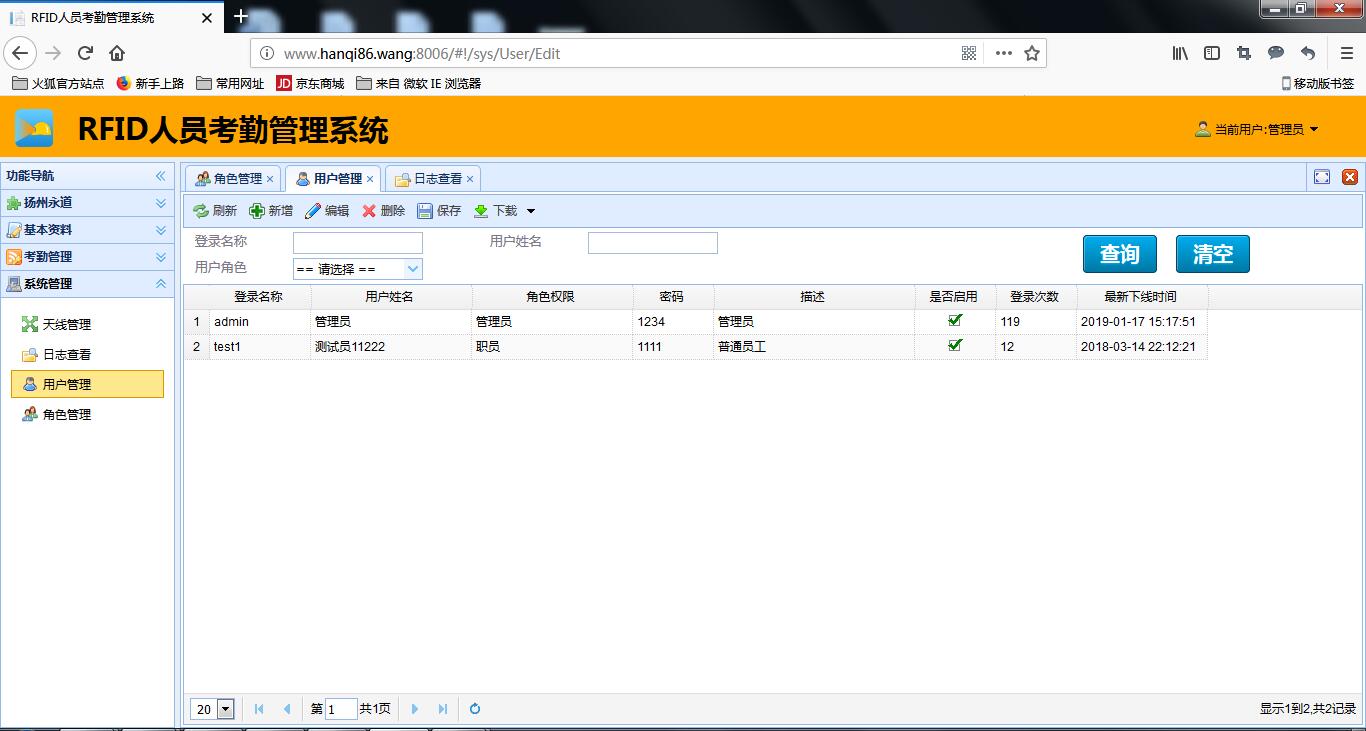Click the pagination reload icon
Image resolution: width=1366 pixels, height=731 pixels.
click(x=475, y=709)
